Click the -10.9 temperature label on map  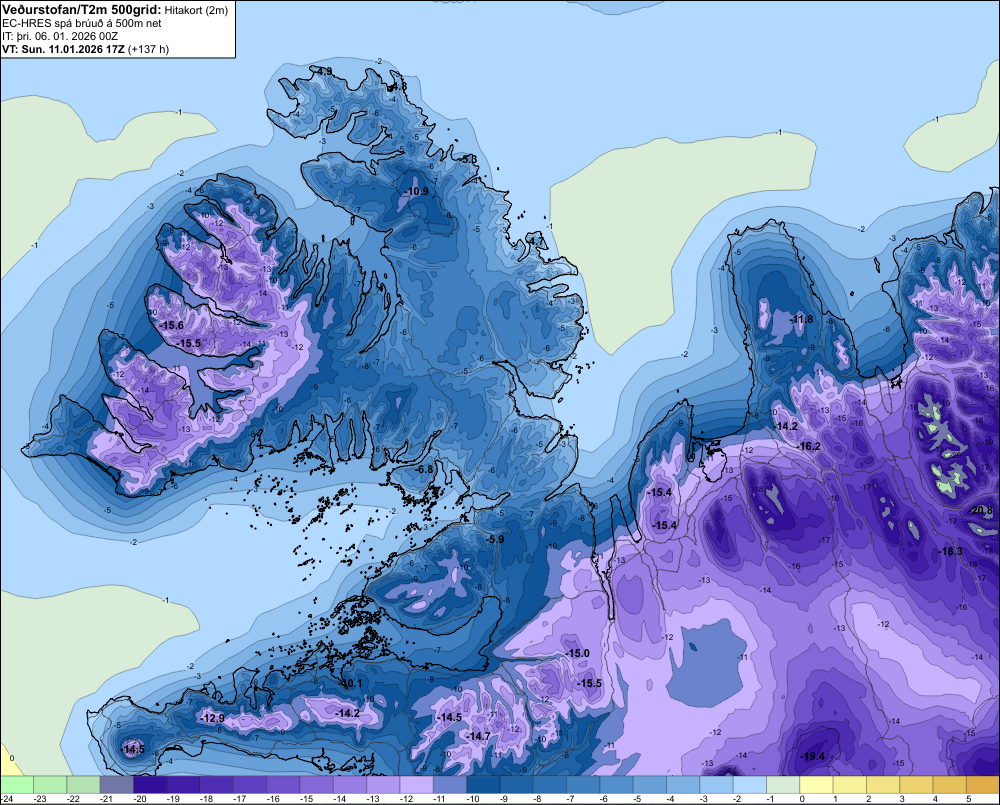click(x=416, y=191)
